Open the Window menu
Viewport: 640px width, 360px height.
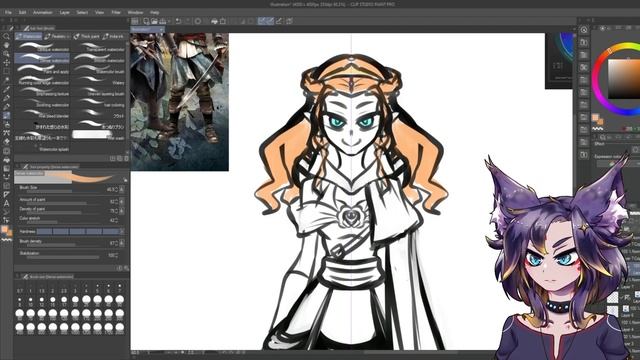[135, 13]
